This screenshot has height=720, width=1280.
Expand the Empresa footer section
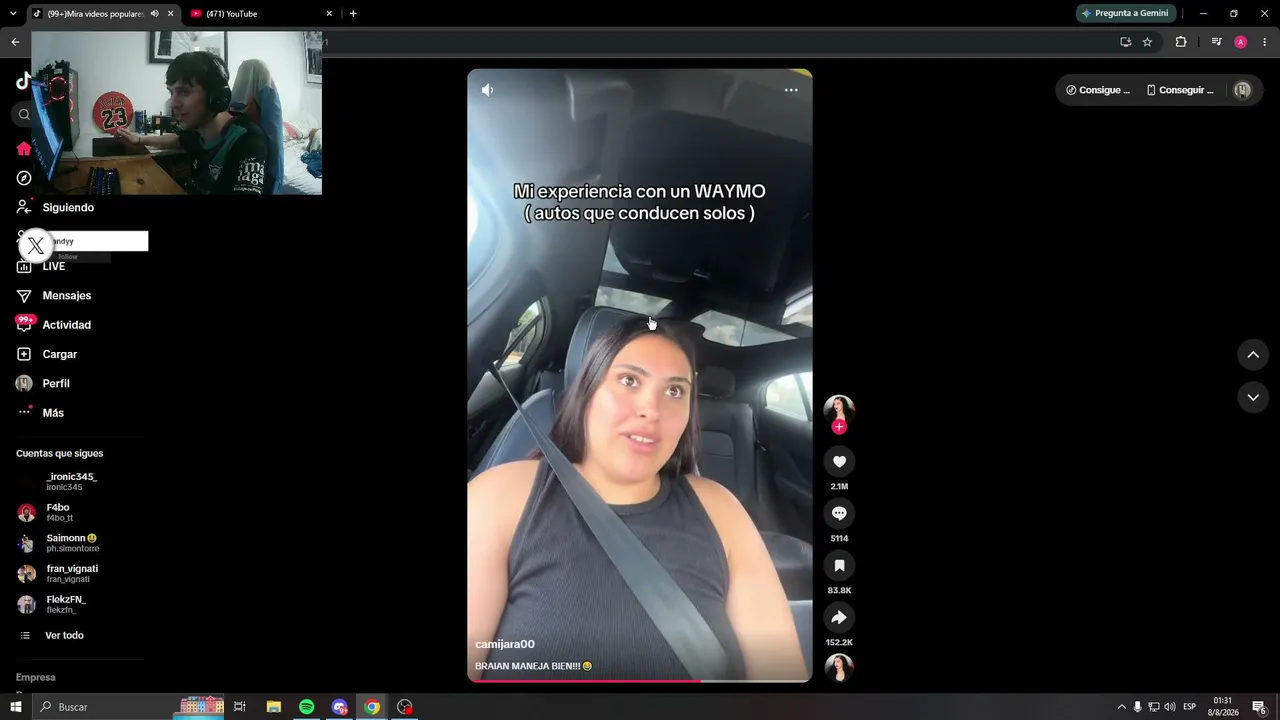pyautogui.click(x=36, y=677)
